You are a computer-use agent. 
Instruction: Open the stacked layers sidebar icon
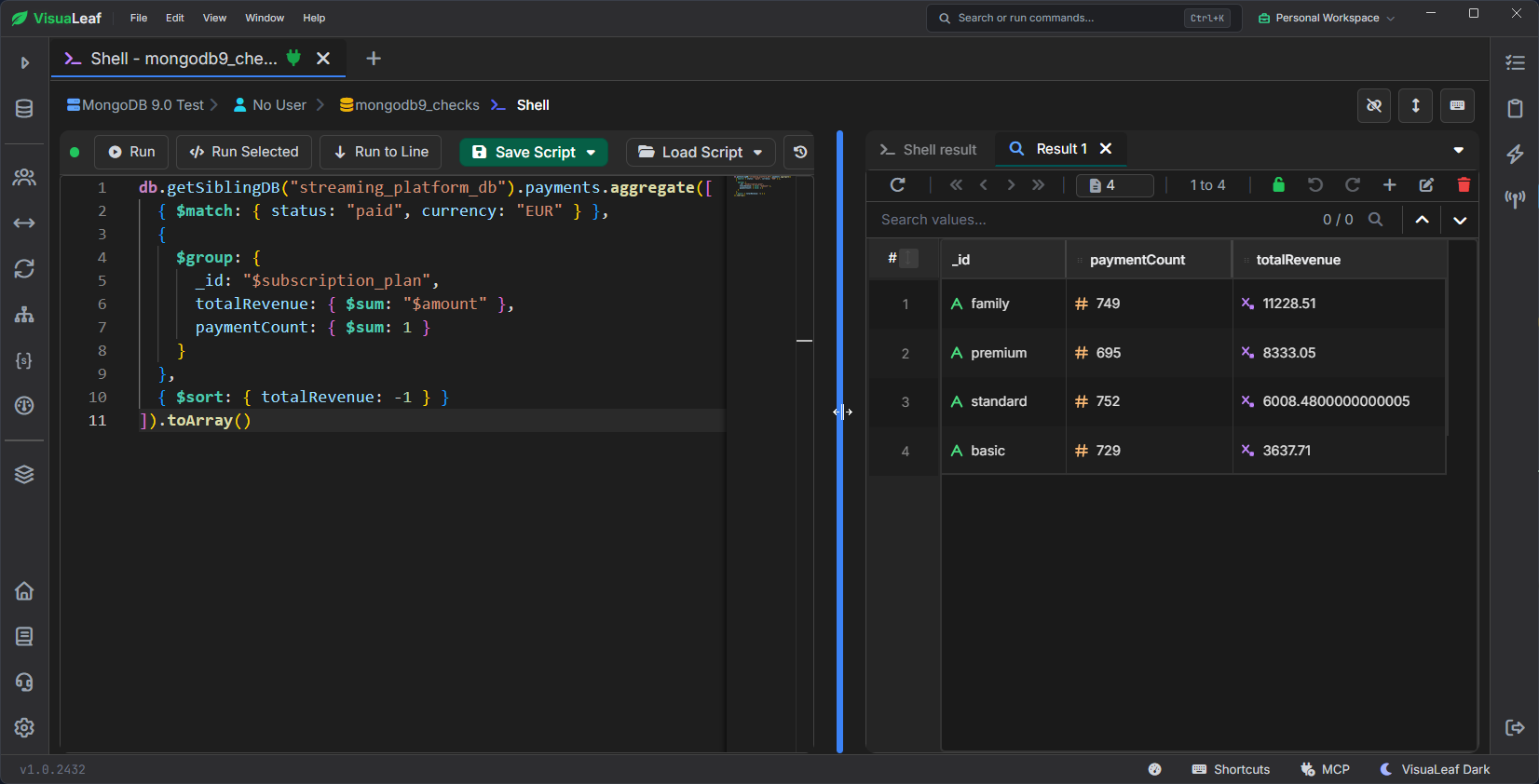pos(24,474)
